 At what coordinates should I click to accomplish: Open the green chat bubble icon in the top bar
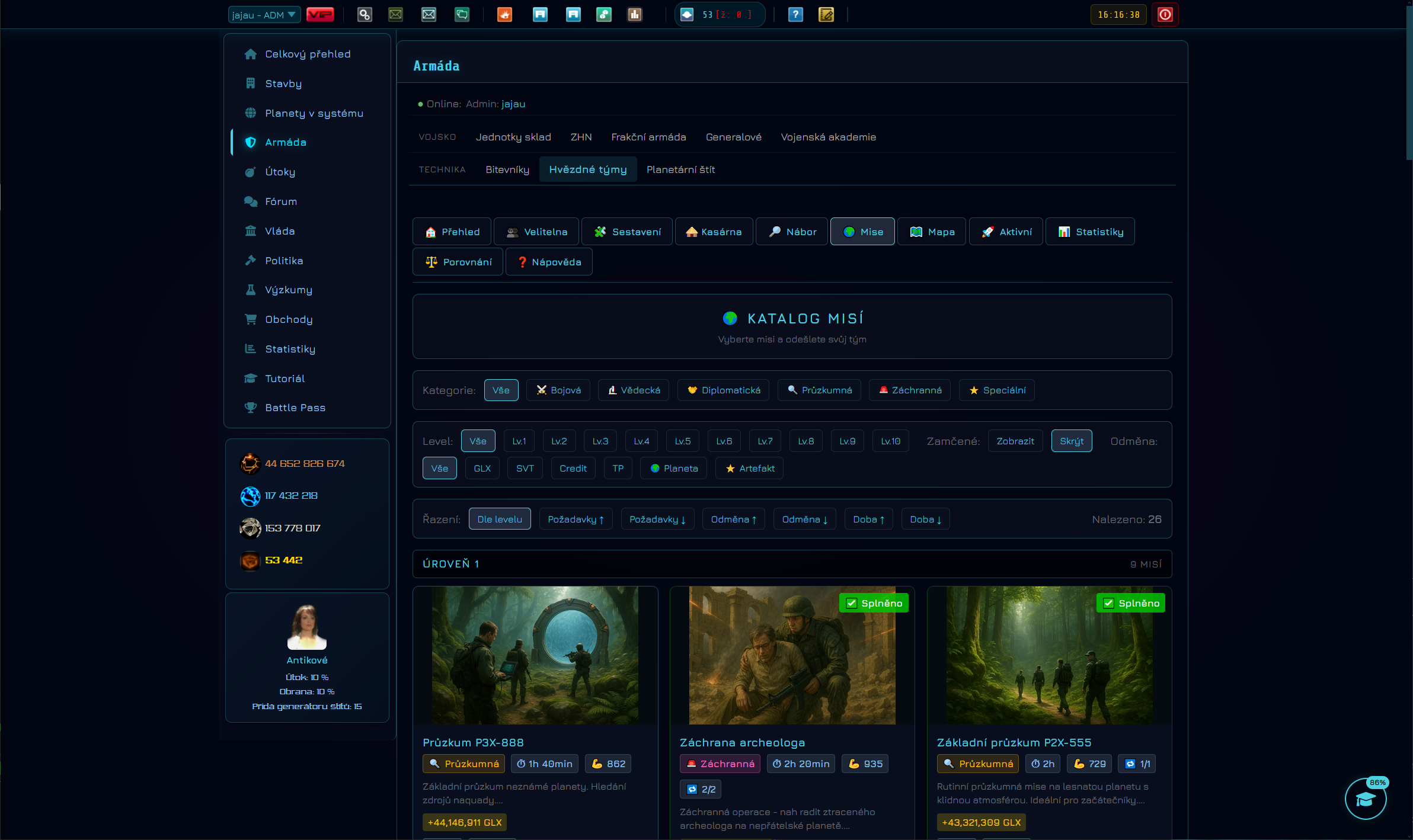point(462,15)
